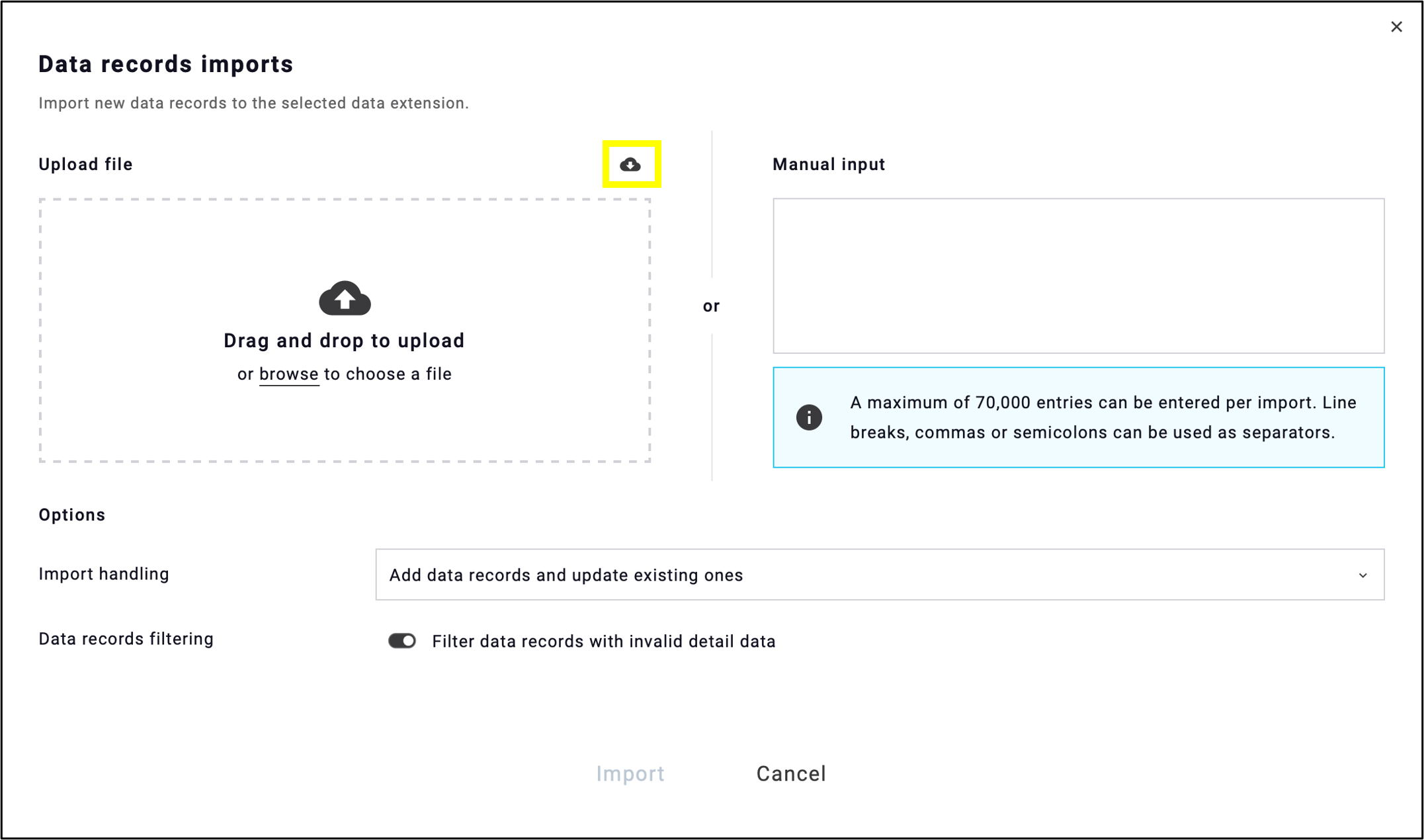Toggle Filter data records with invalid detail data
This screenshot has width=1424, height=840.
[x=402, y=641]
